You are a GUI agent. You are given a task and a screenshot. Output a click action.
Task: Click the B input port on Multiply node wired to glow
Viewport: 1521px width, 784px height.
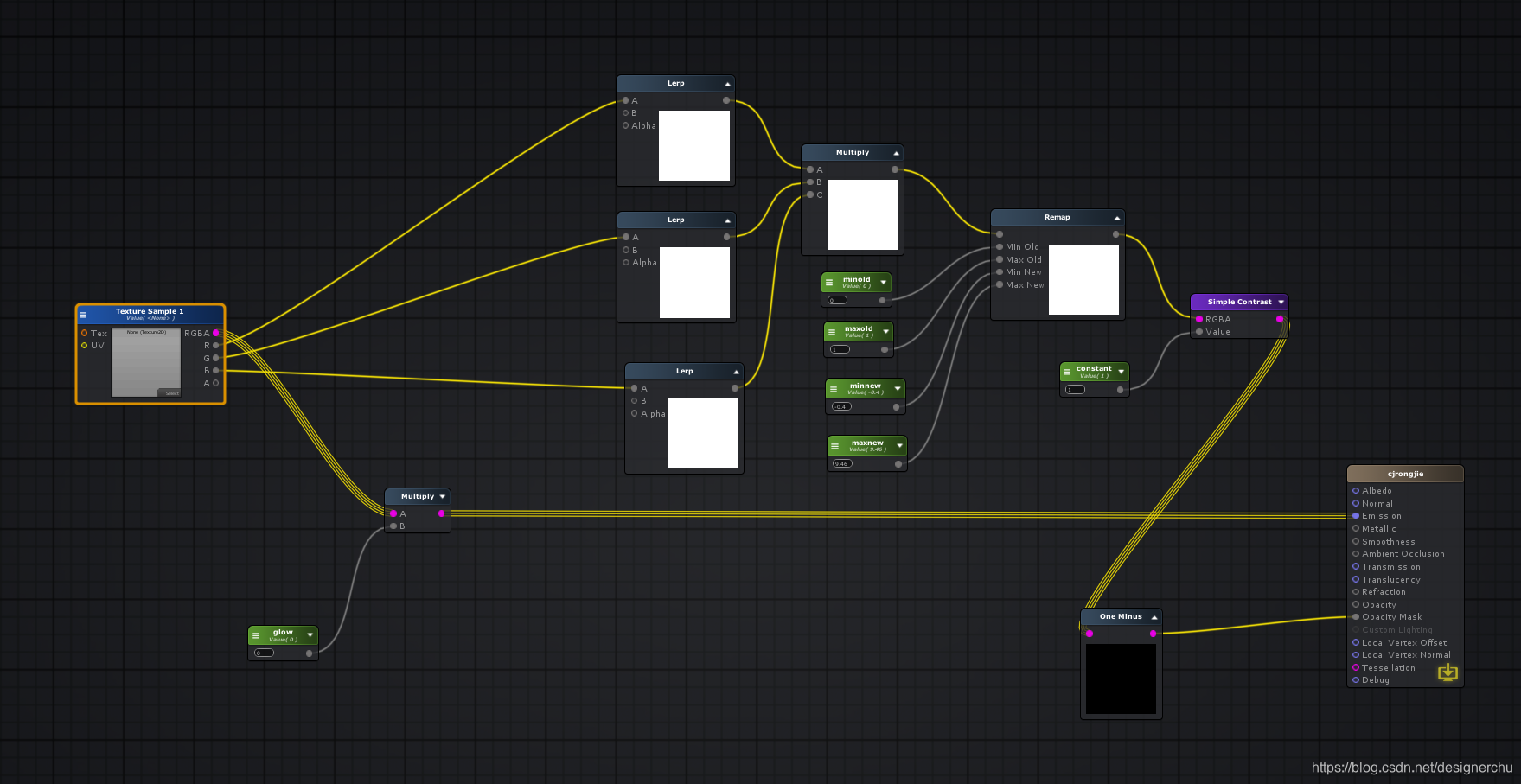click(x=393, y=526)
